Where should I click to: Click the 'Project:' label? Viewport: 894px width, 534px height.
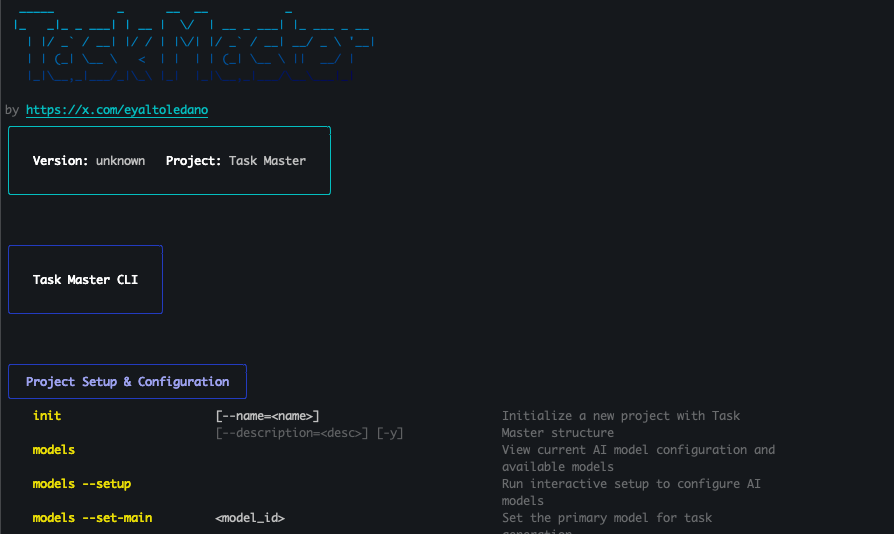pyautogui.click(x=193, y=161)
